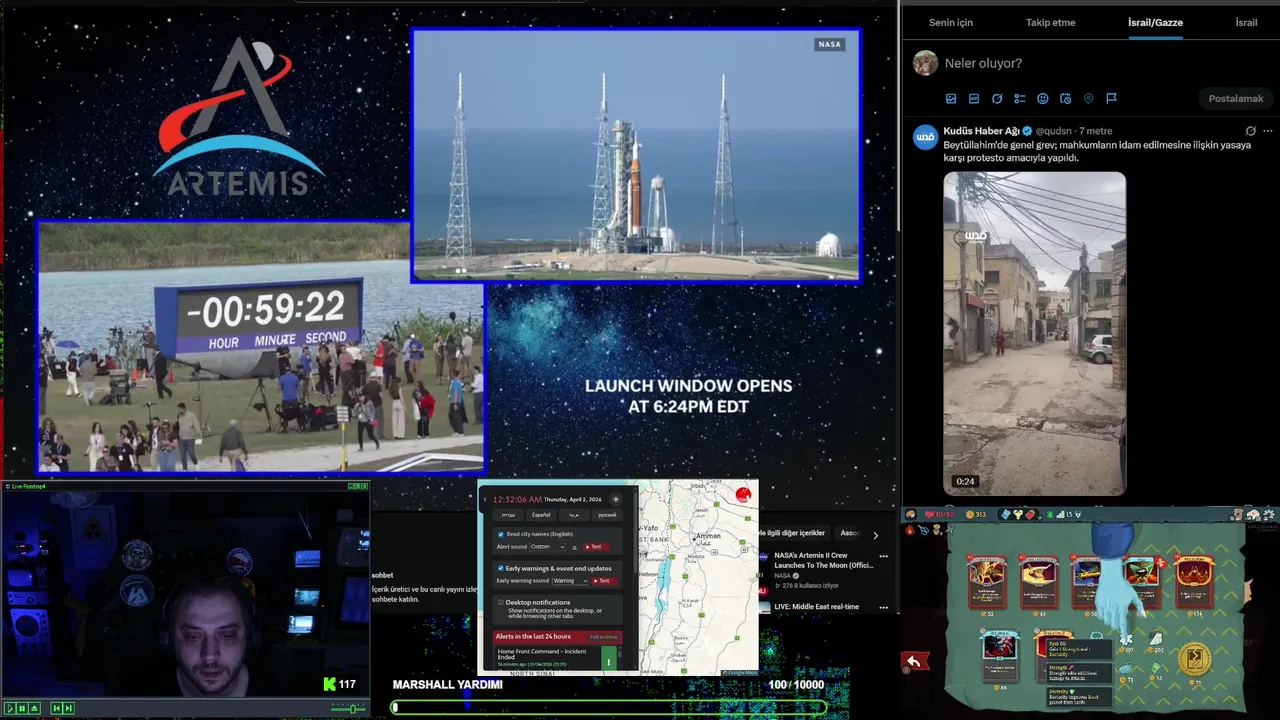Click the Grok icon in composer toolbar
Image resolution: width=1280 pixels, height=720 pixels.
(997, 99)
